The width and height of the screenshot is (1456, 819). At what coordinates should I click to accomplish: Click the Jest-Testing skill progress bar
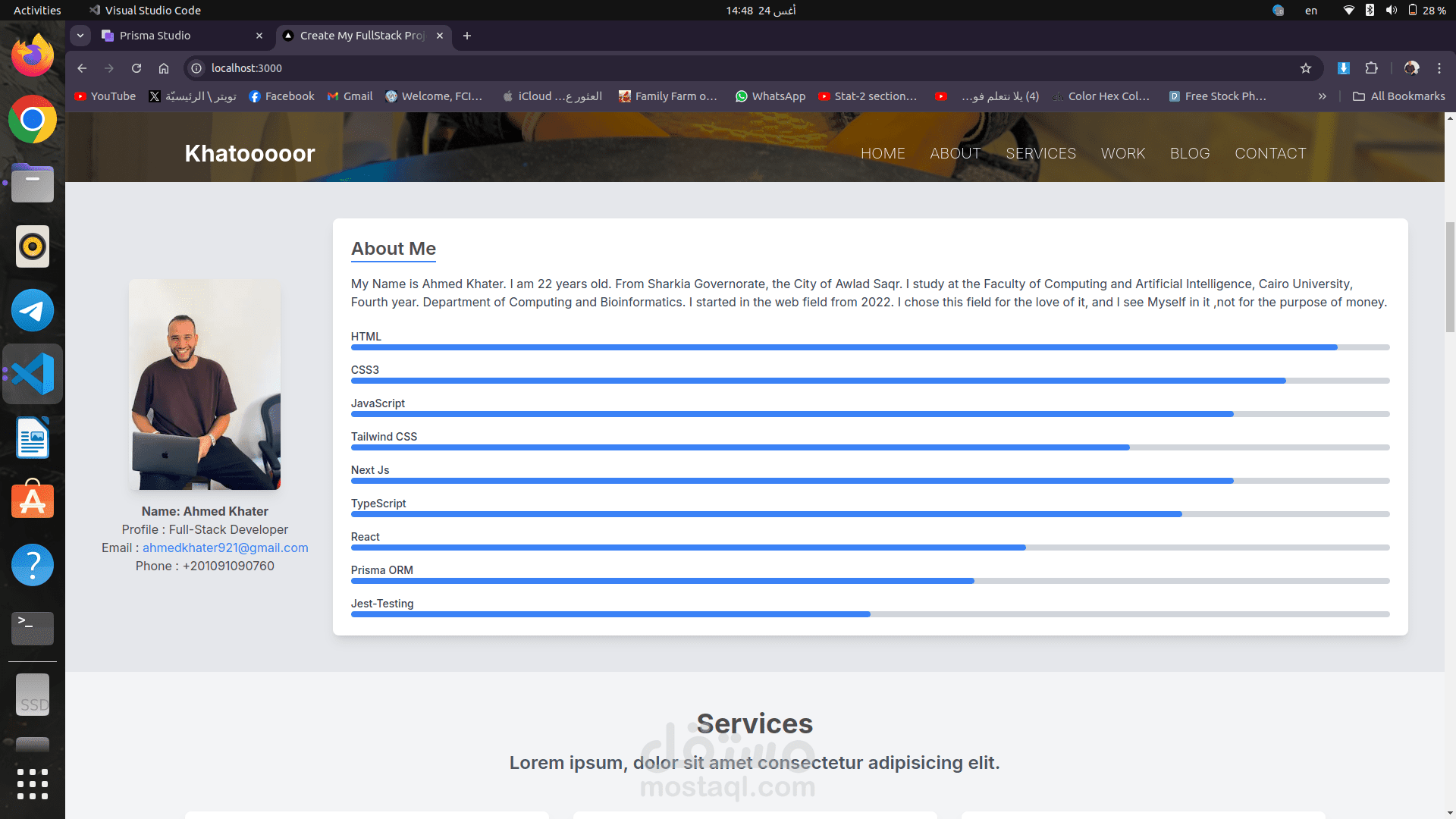(x=870, y=614)
